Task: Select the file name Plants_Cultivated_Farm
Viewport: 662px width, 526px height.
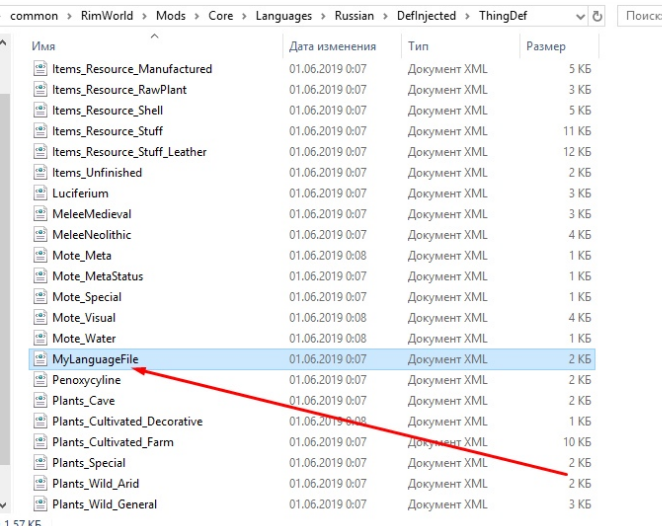Action: (113, 442)
